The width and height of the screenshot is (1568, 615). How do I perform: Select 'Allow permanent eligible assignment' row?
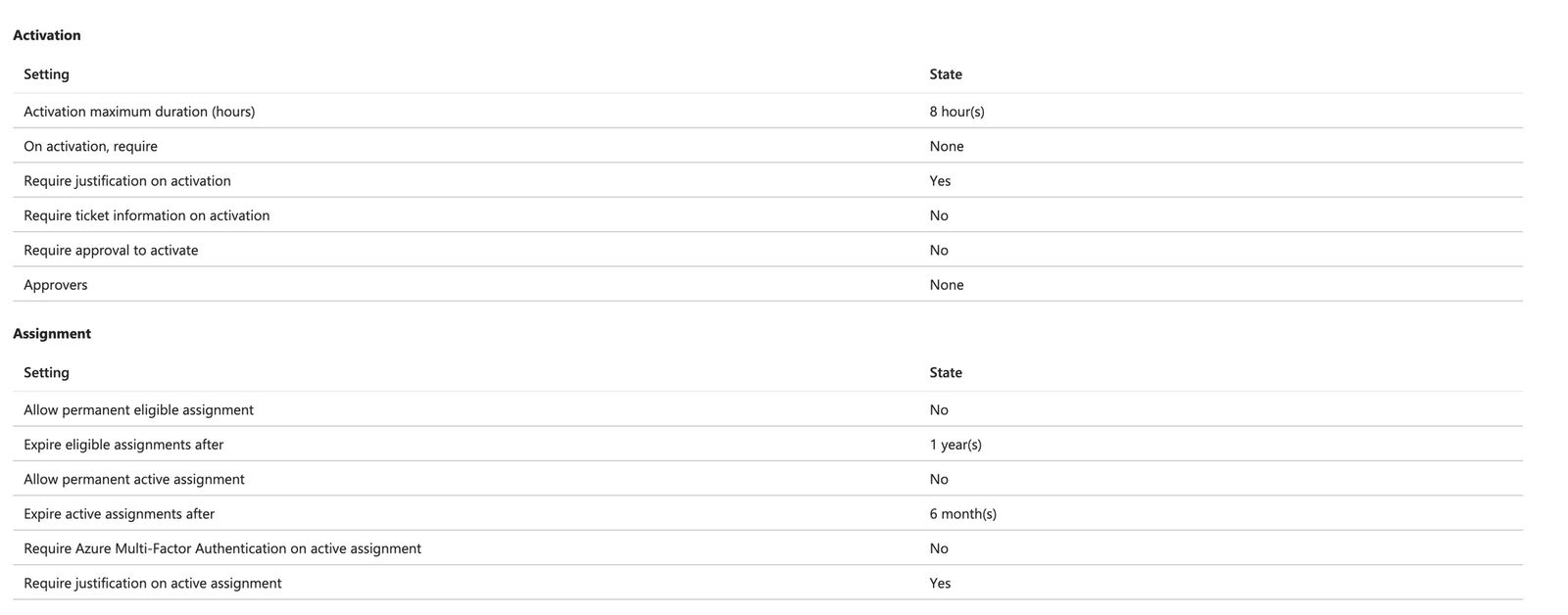tap(138, 410)
